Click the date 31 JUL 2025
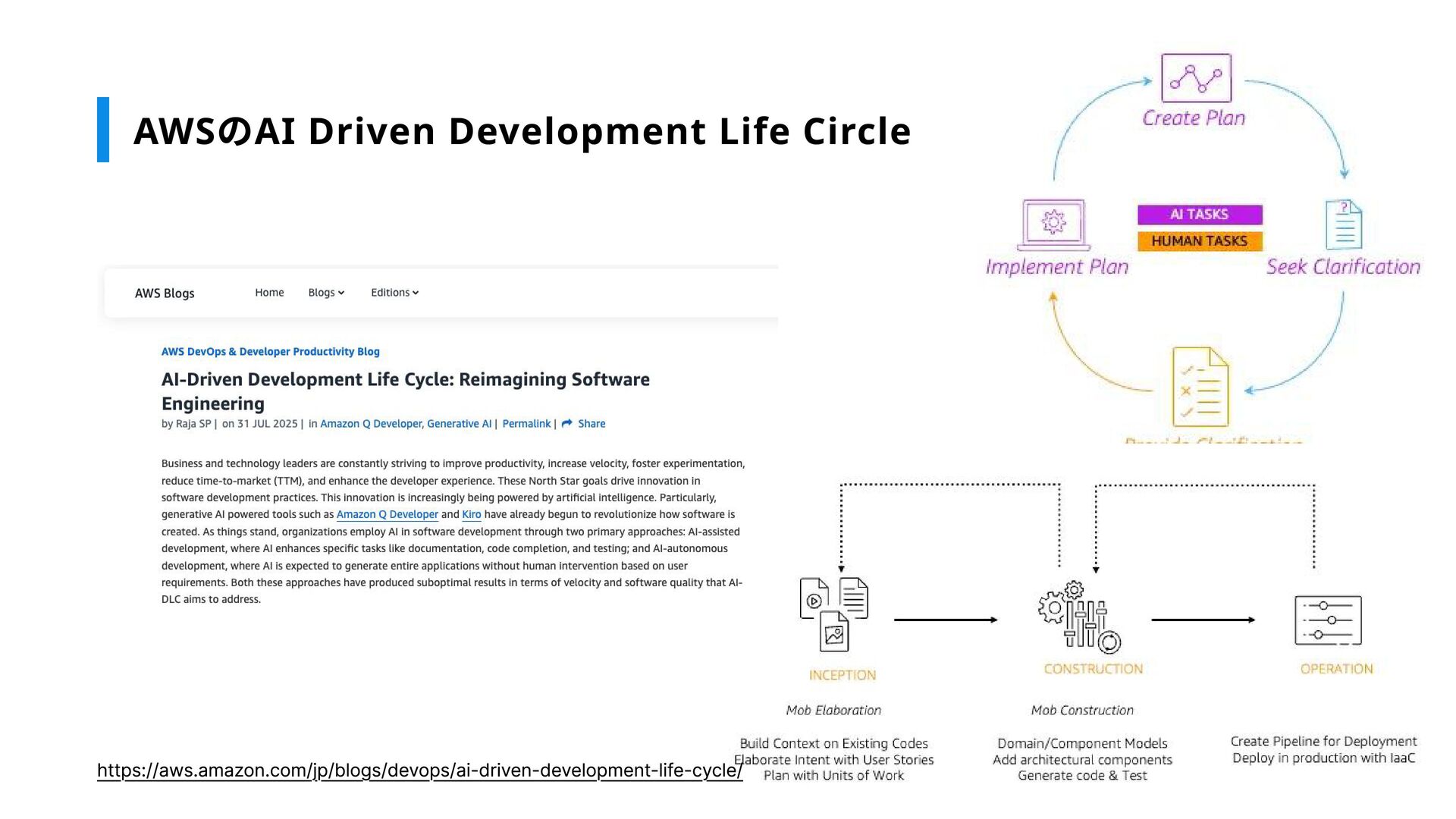1456x819 pixels. pyautogui.click(x=267, y=424)
